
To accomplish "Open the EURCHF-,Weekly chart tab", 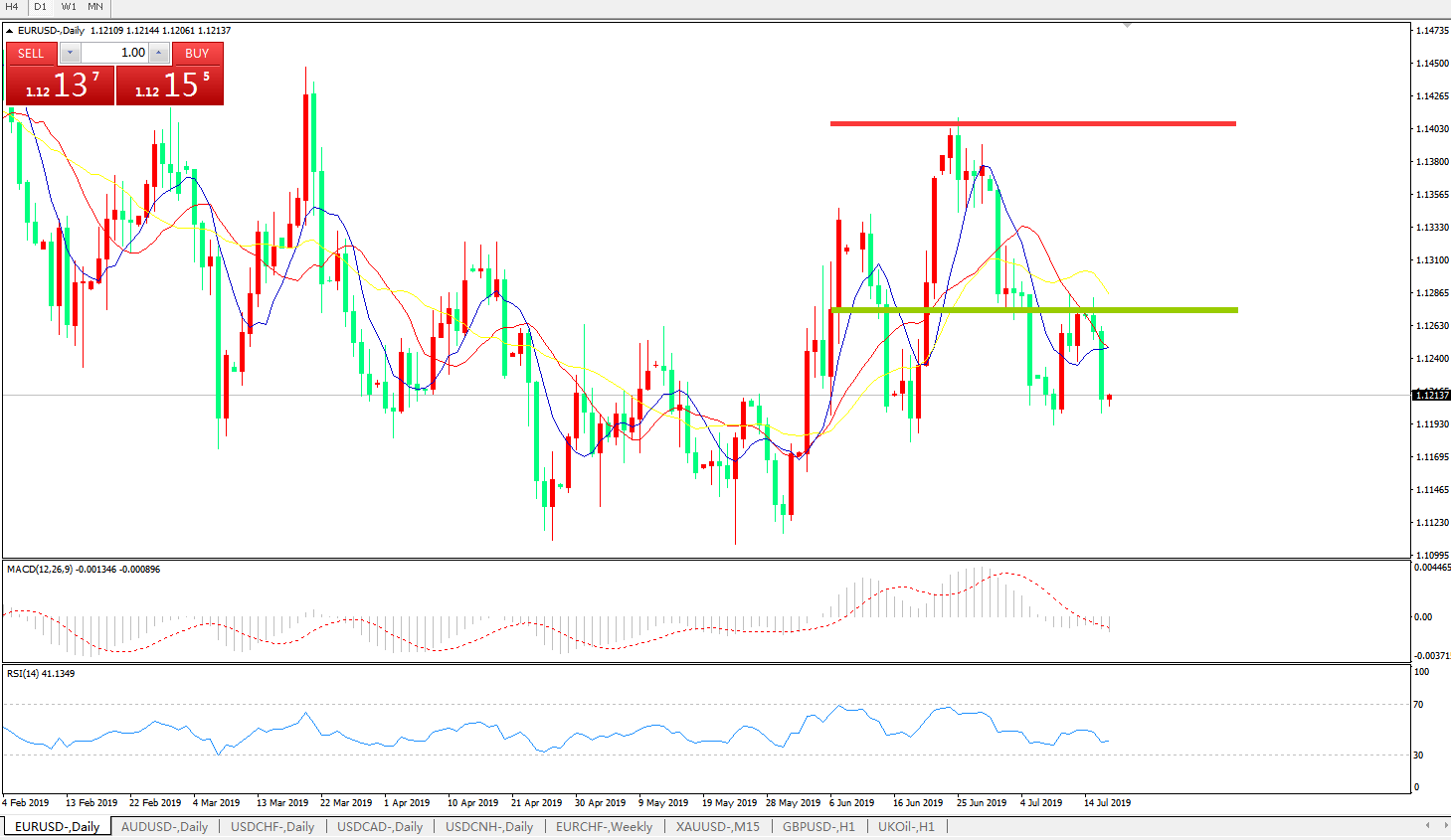I will pos(604,827).
